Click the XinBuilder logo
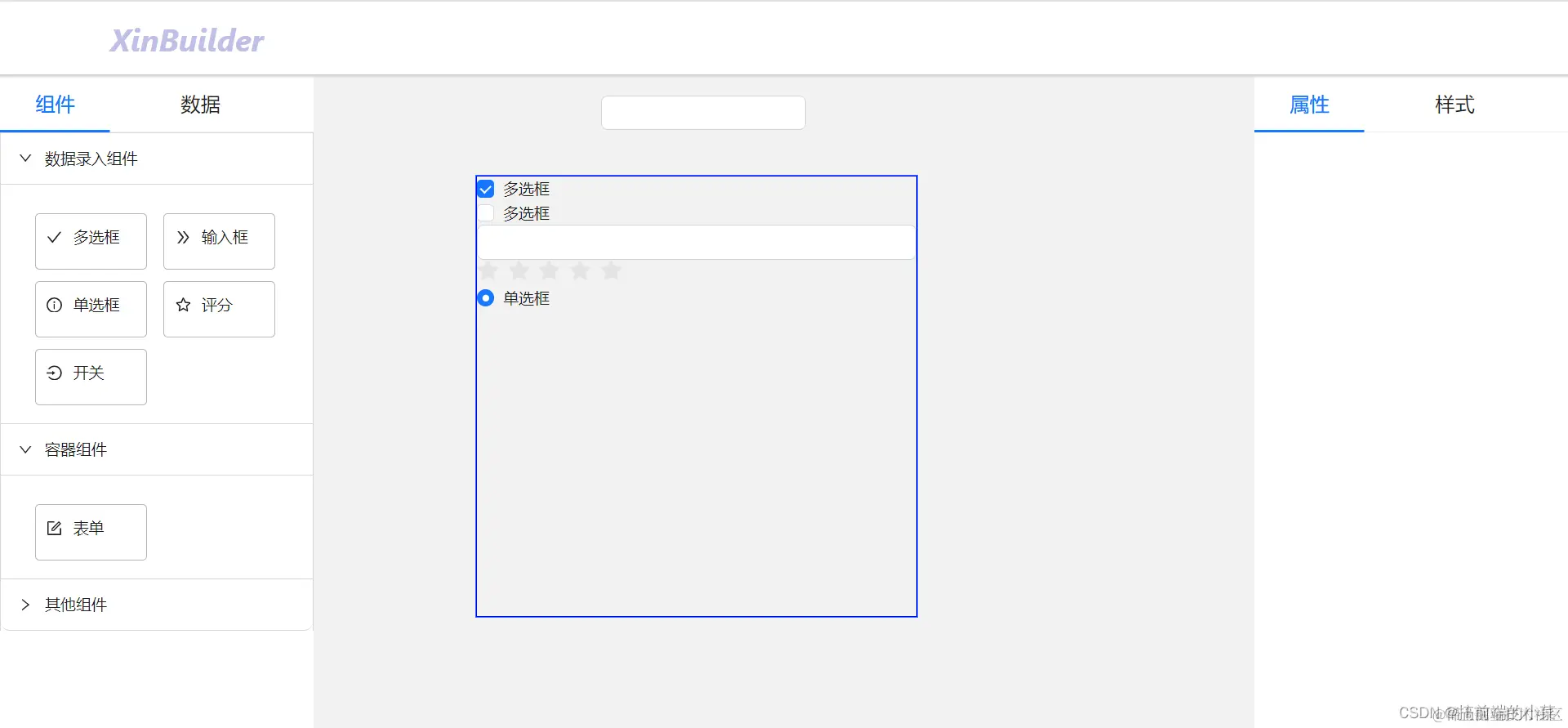 pos(187,41)
